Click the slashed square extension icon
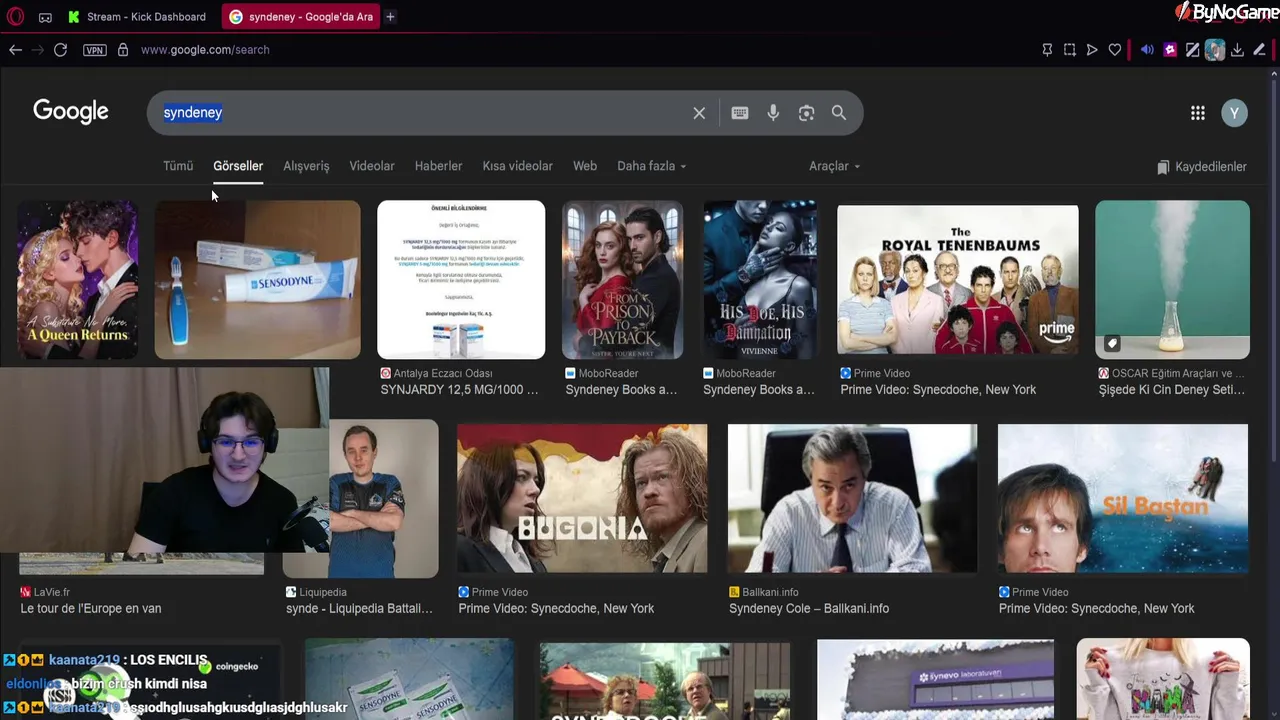Screen dimensions: 1280x720 pos(1193,50)
